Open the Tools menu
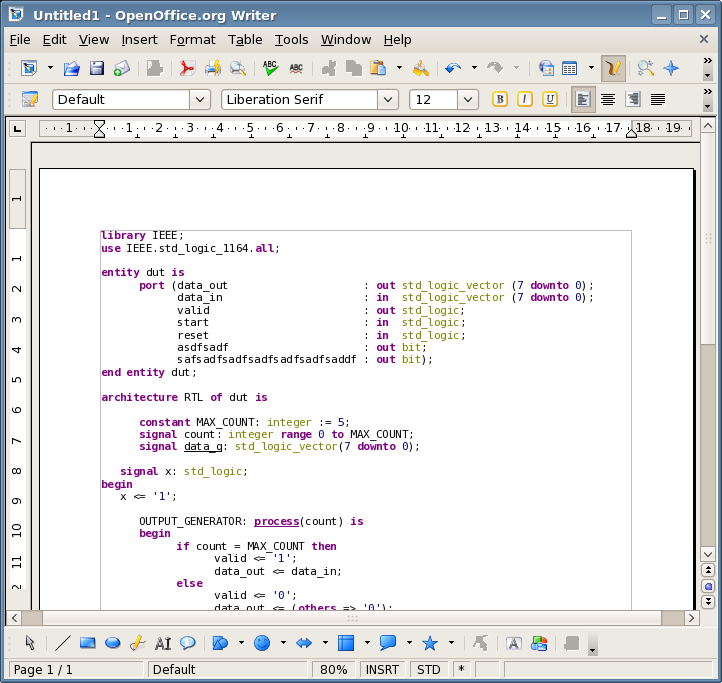 (x=291, y=40)
